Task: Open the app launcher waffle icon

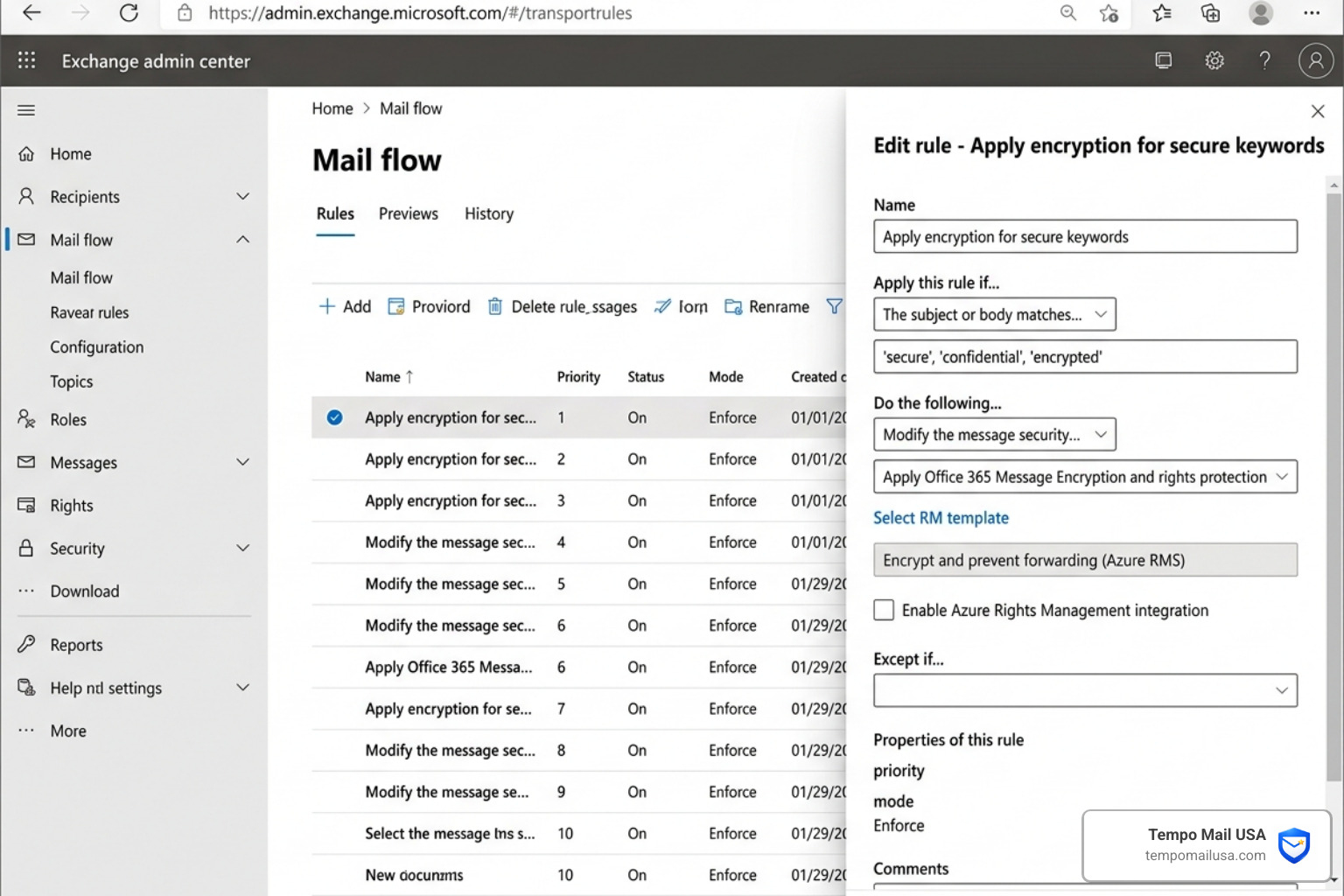Action: click(x=27, y=60)
